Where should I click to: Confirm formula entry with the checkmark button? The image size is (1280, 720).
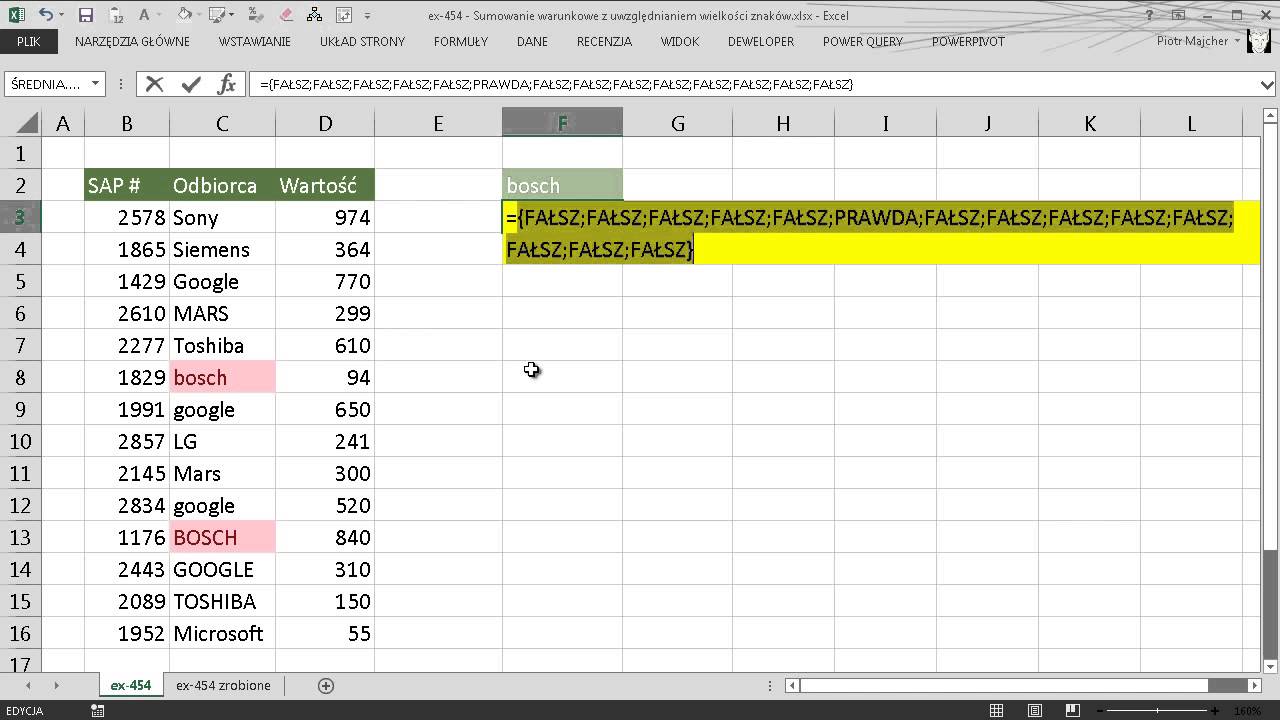click(x=191, y=84)
